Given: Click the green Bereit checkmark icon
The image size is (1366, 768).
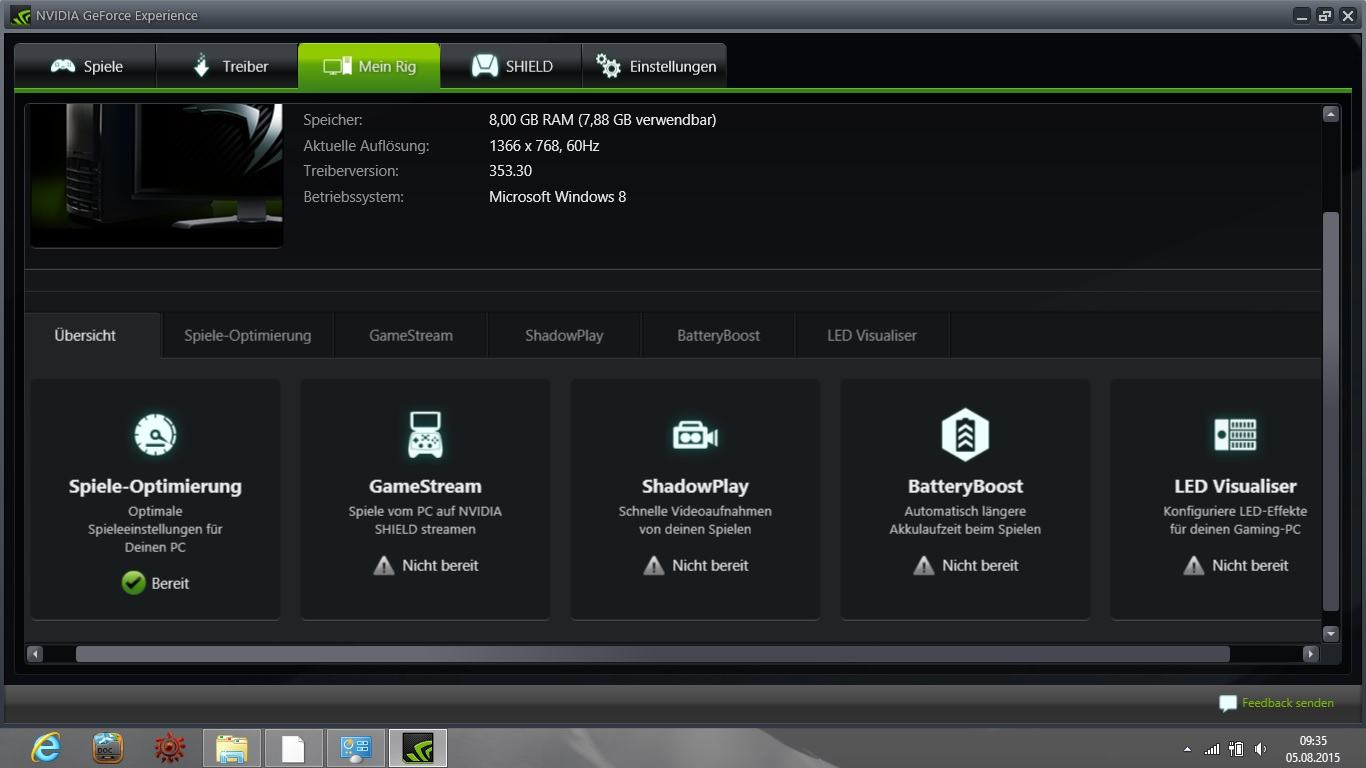Looking at the screenshot, I should coord(133,583).
